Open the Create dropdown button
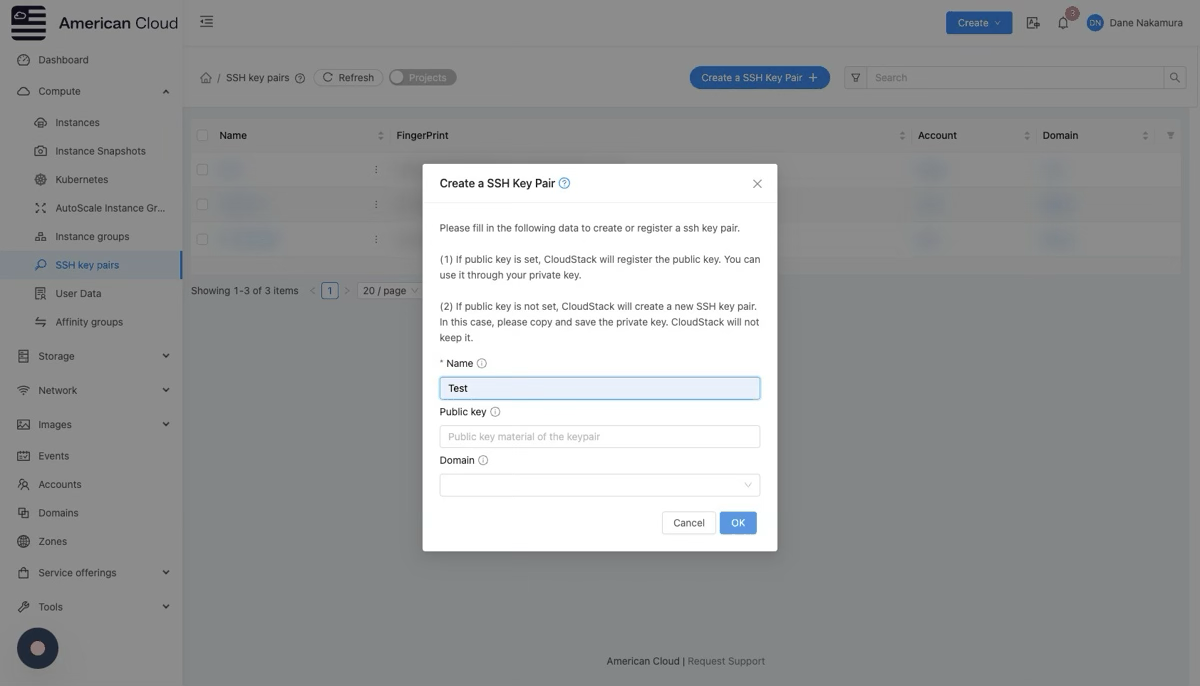Image resolution: width=1200 pixels, height=686 pixels. coord(978,23)
